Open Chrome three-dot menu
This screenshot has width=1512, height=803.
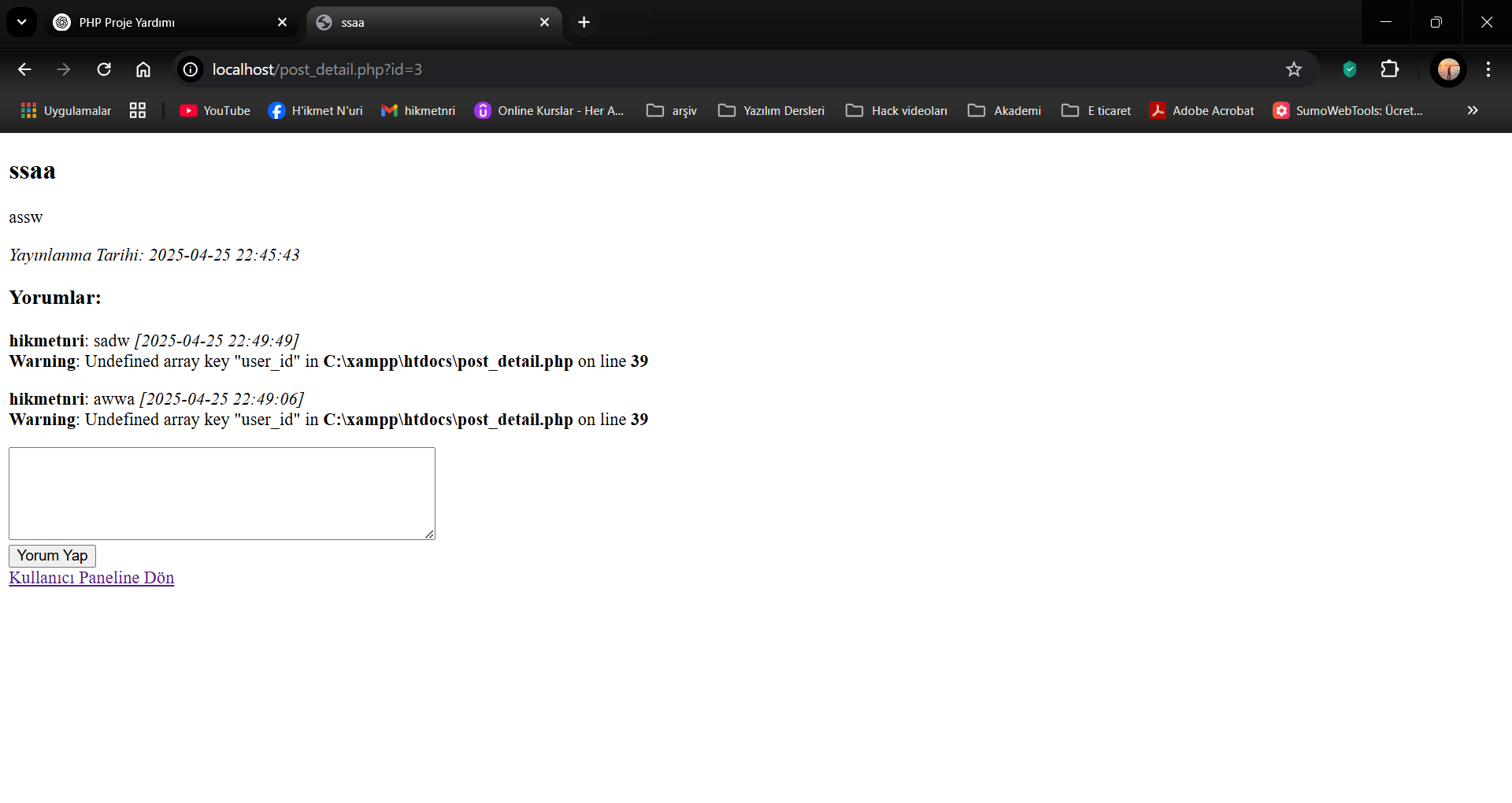1488,69
